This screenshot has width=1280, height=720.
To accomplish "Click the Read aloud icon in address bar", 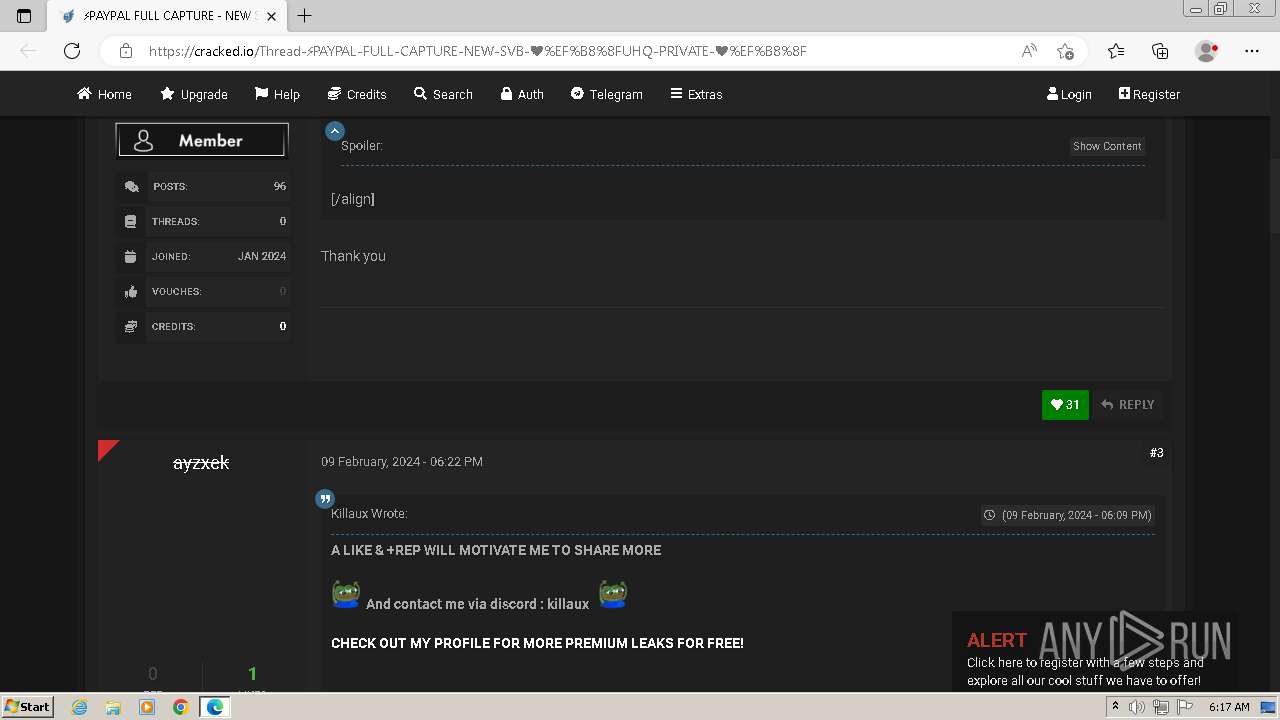I will (1029, 51).
